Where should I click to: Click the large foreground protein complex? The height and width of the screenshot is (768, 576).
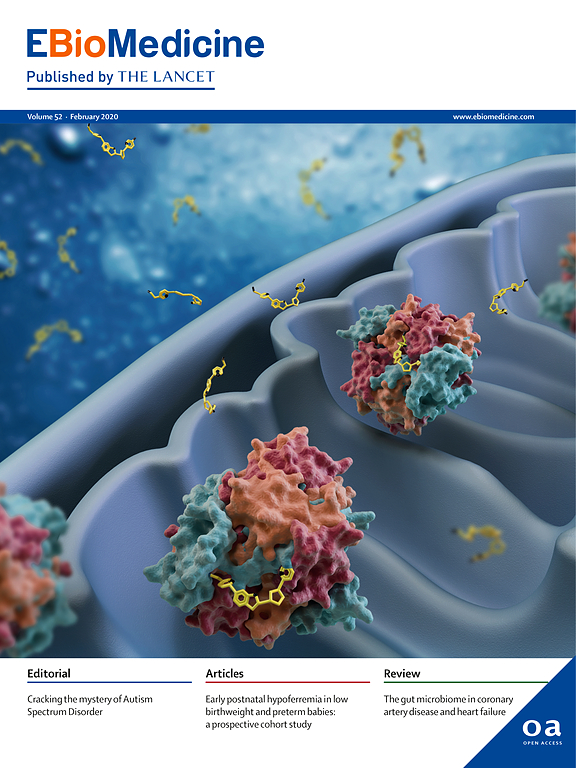[260, 539]
